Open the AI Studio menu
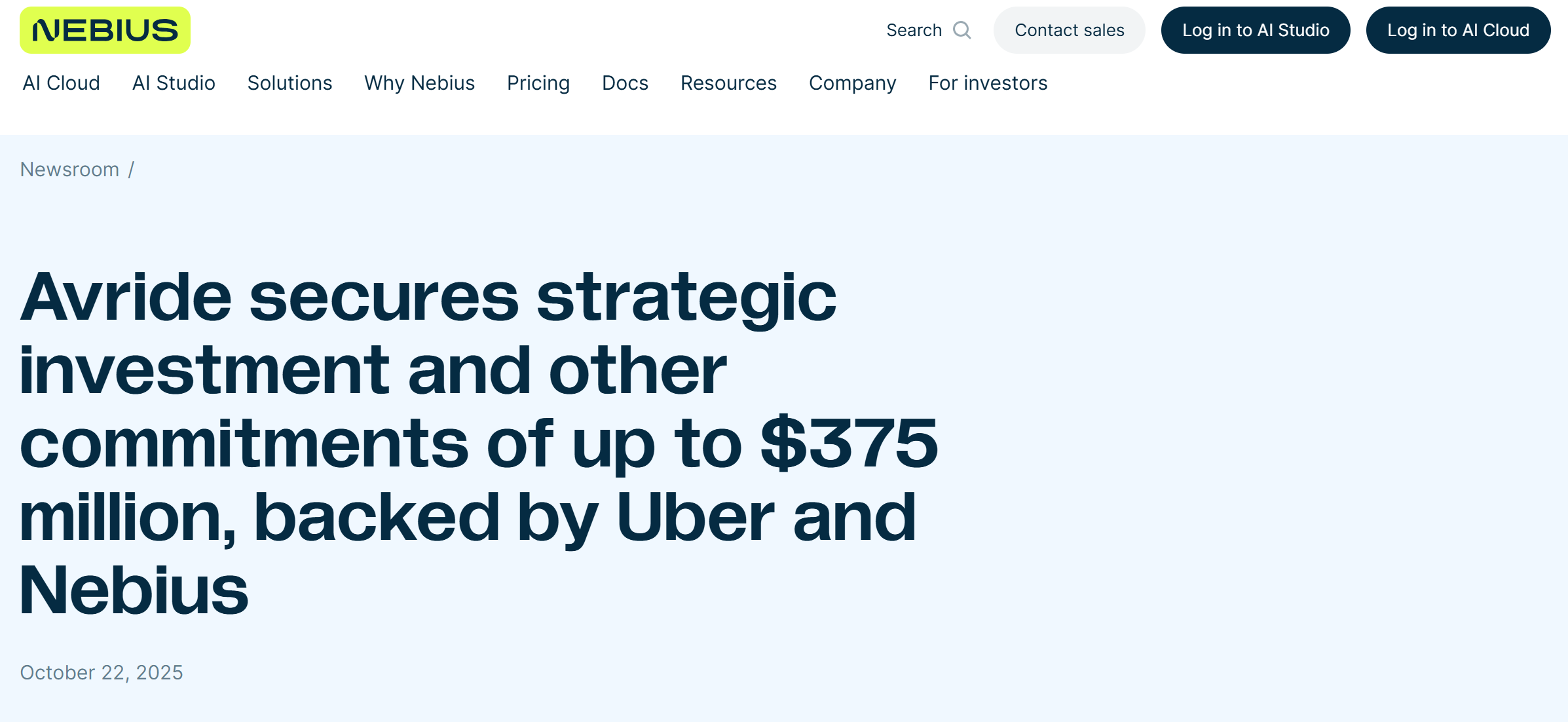This screenshot has width=1568, height=722. 174,83
